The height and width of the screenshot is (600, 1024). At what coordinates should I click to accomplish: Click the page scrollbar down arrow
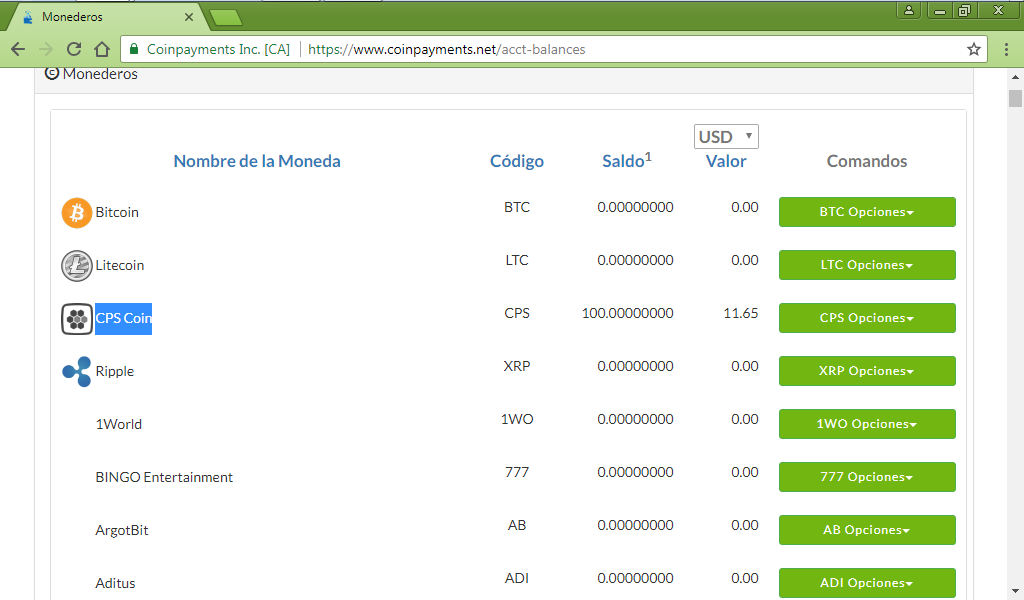[x=1015, y=591]
